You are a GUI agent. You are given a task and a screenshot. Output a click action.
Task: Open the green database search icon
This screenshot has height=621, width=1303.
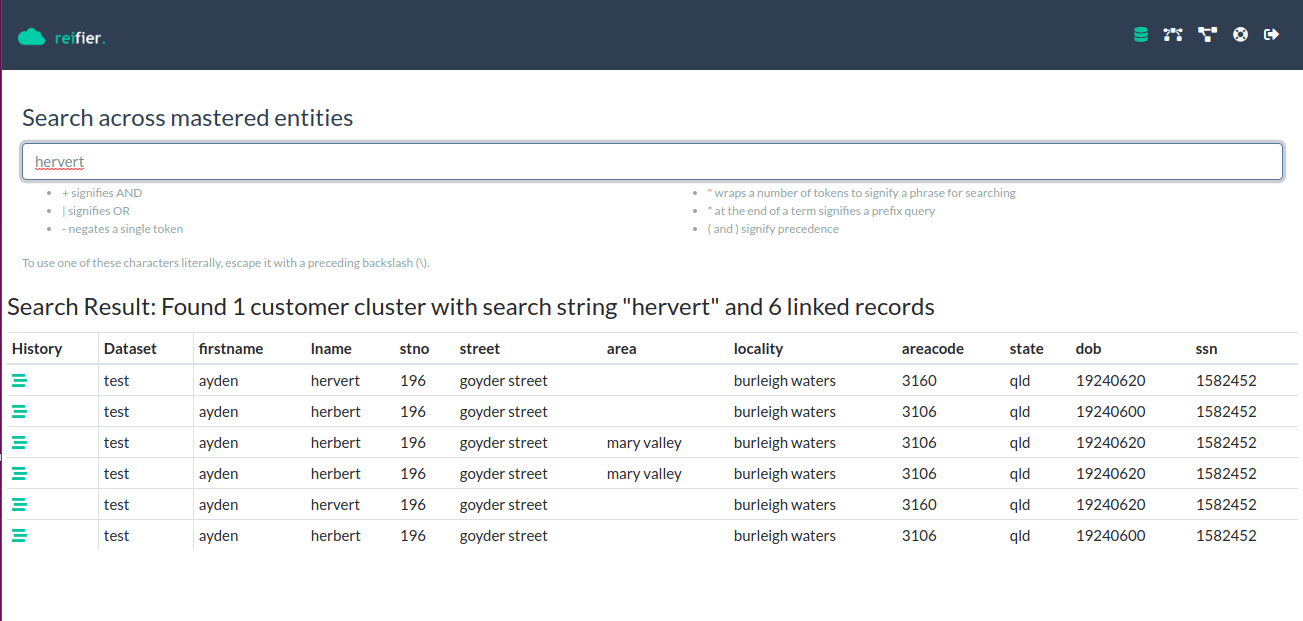pyautogui.click(x=1140, y=33)
